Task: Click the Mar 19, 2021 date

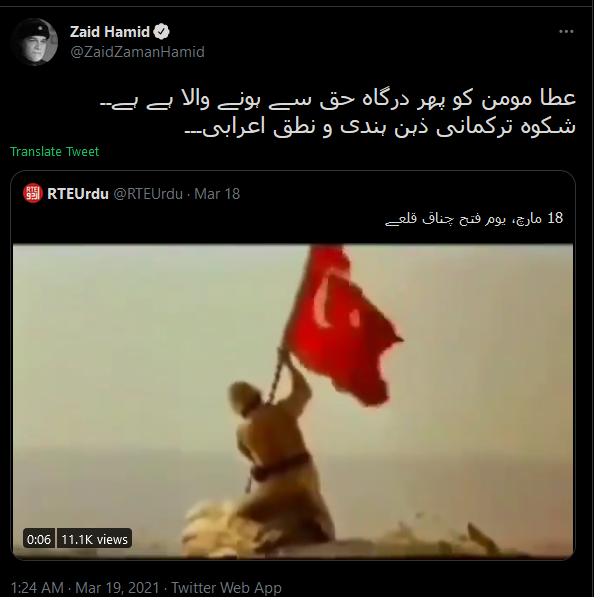Action: click(x=117, y=587)
